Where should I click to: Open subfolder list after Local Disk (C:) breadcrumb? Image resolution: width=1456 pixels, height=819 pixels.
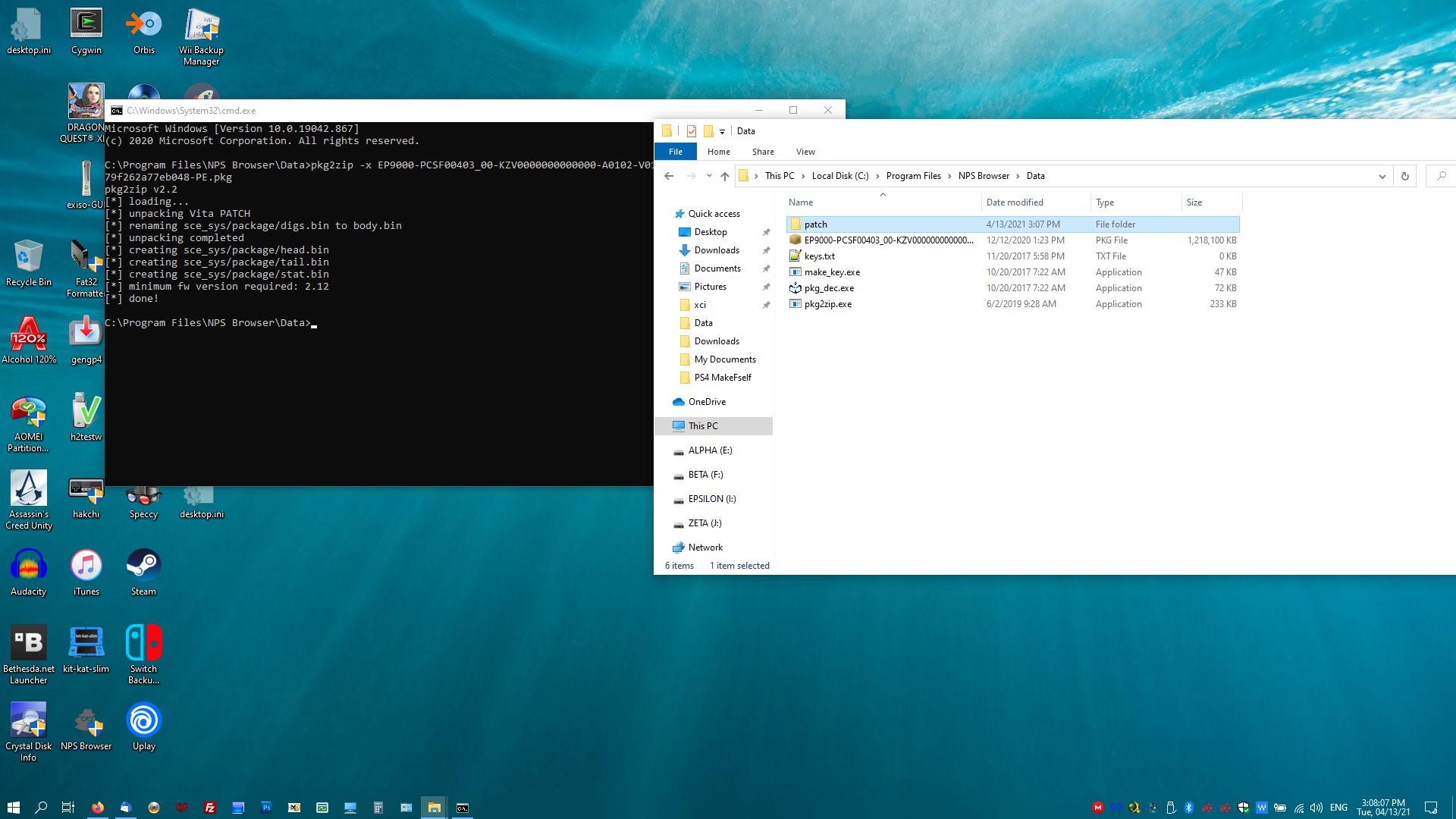[x=878, y=176]
